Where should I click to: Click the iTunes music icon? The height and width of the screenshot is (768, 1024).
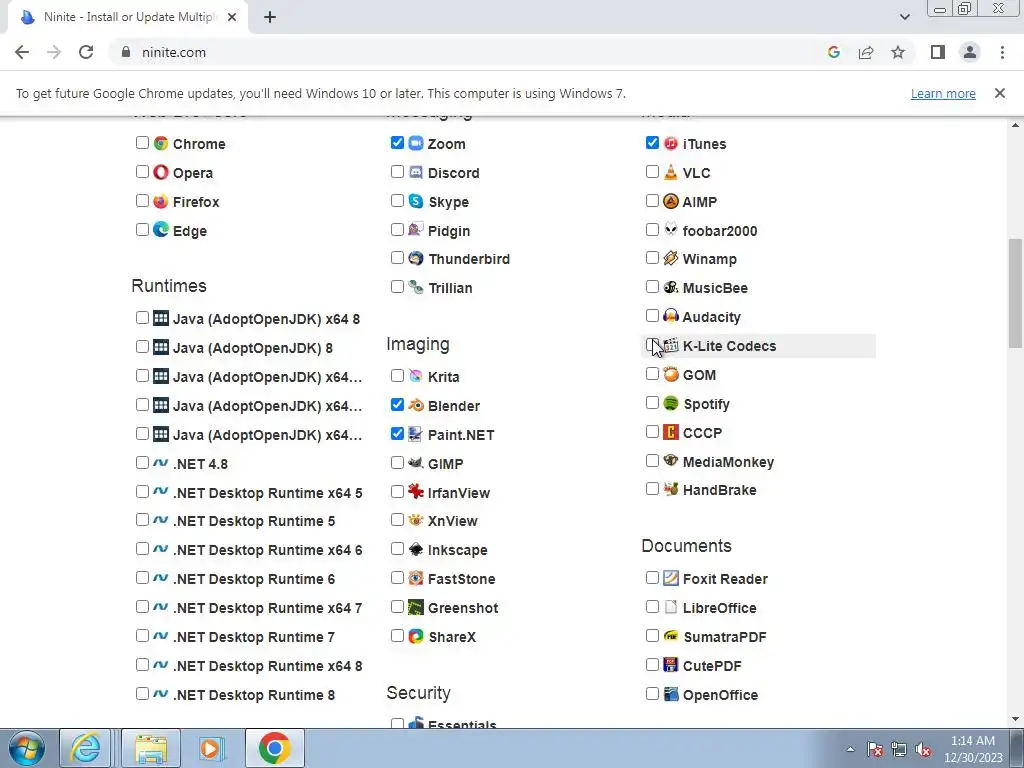pyautogui.click(x=671, y=143)
